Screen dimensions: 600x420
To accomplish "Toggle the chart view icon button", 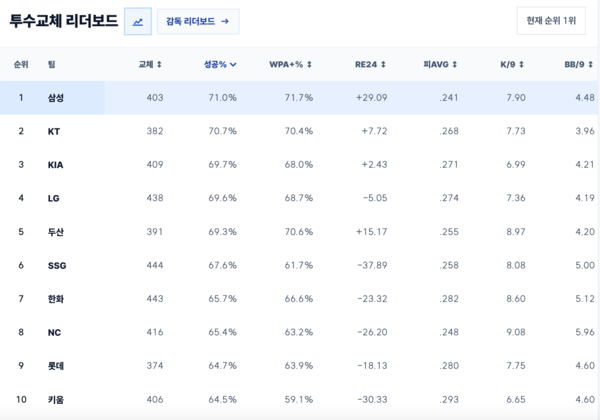I will tap(138, 21).
